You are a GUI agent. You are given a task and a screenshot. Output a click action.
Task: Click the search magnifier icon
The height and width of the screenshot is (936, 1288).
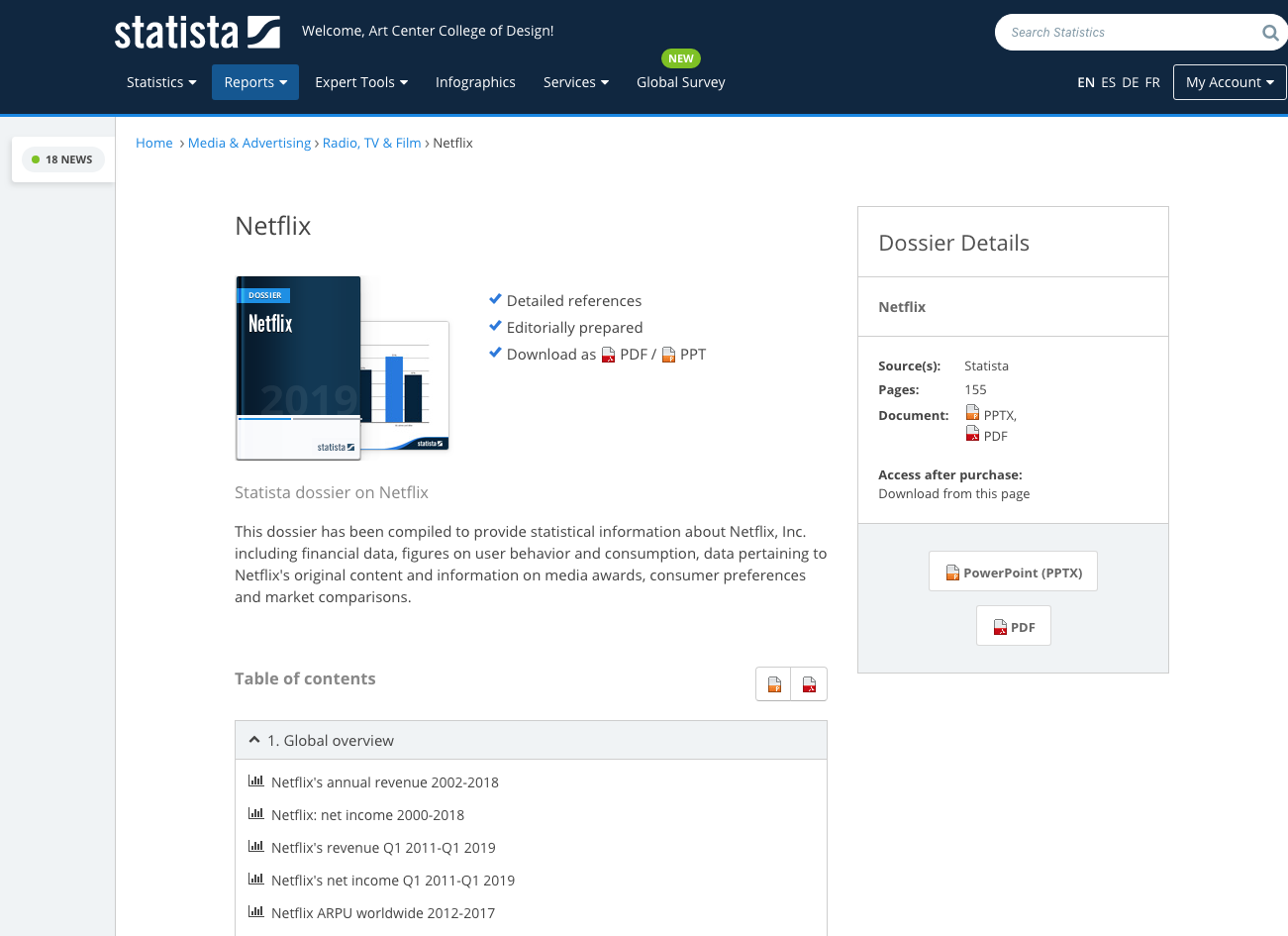tap(1270, 33)
